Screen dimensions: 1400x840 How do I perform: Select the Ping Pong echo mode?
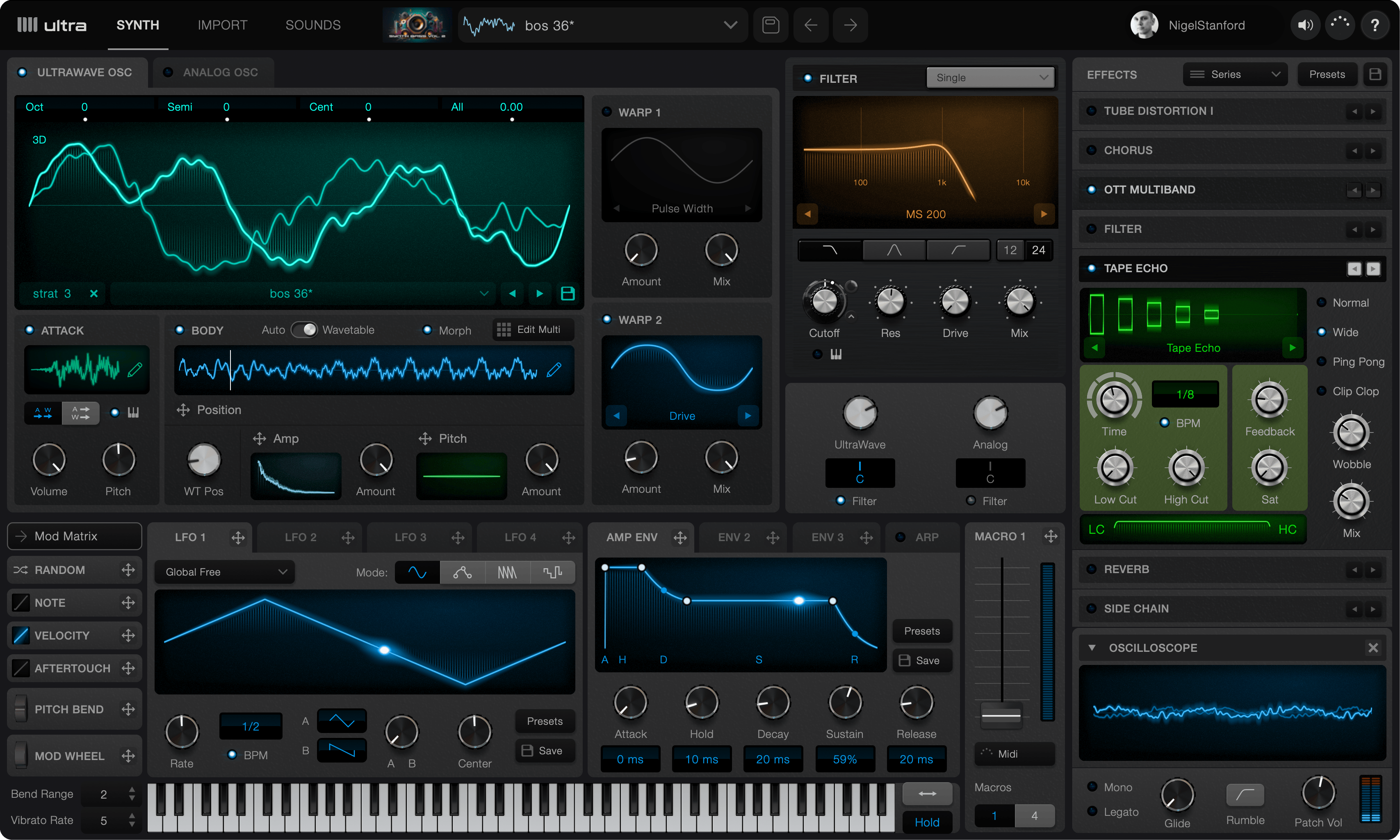coord(1322,362)
